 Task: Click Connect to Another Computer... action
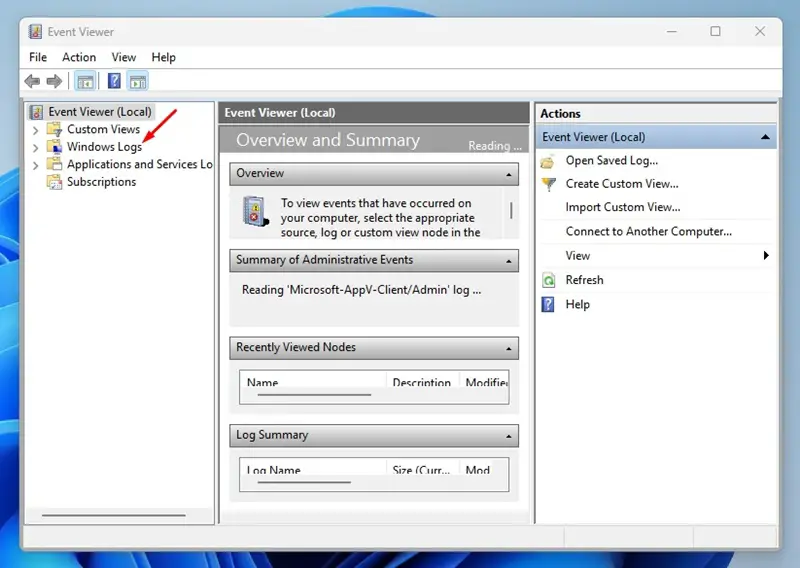[x=648, y=231]
